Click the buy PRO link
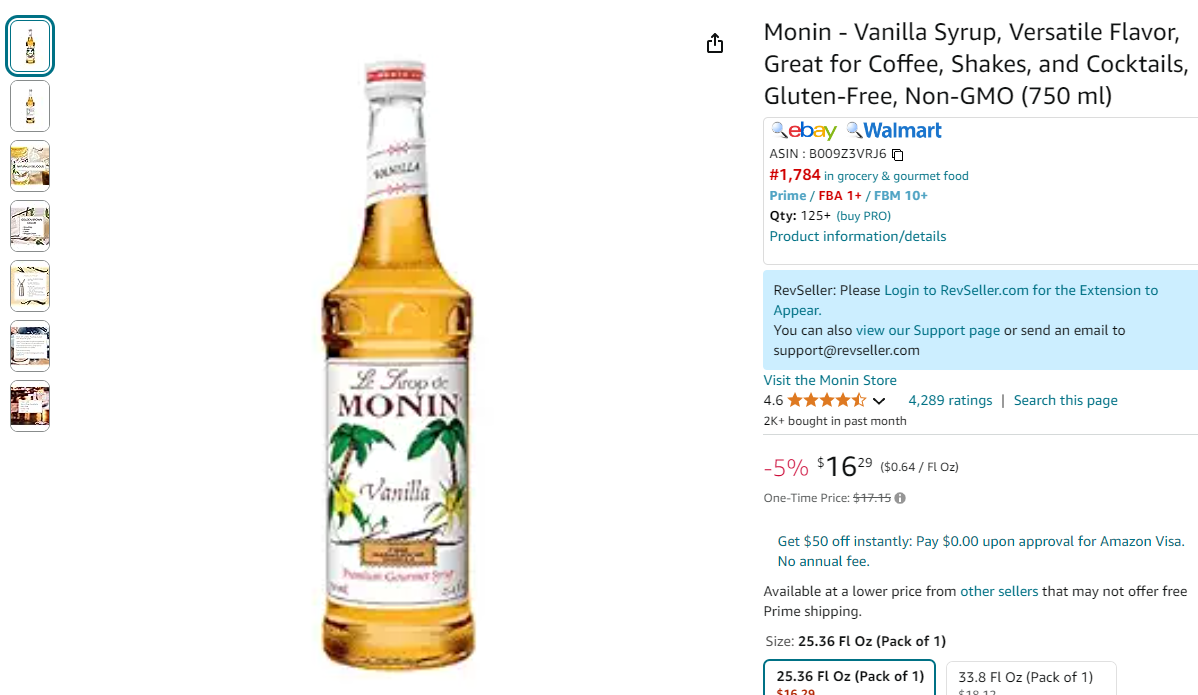1198x695 pixels. (x=863, y=216)
